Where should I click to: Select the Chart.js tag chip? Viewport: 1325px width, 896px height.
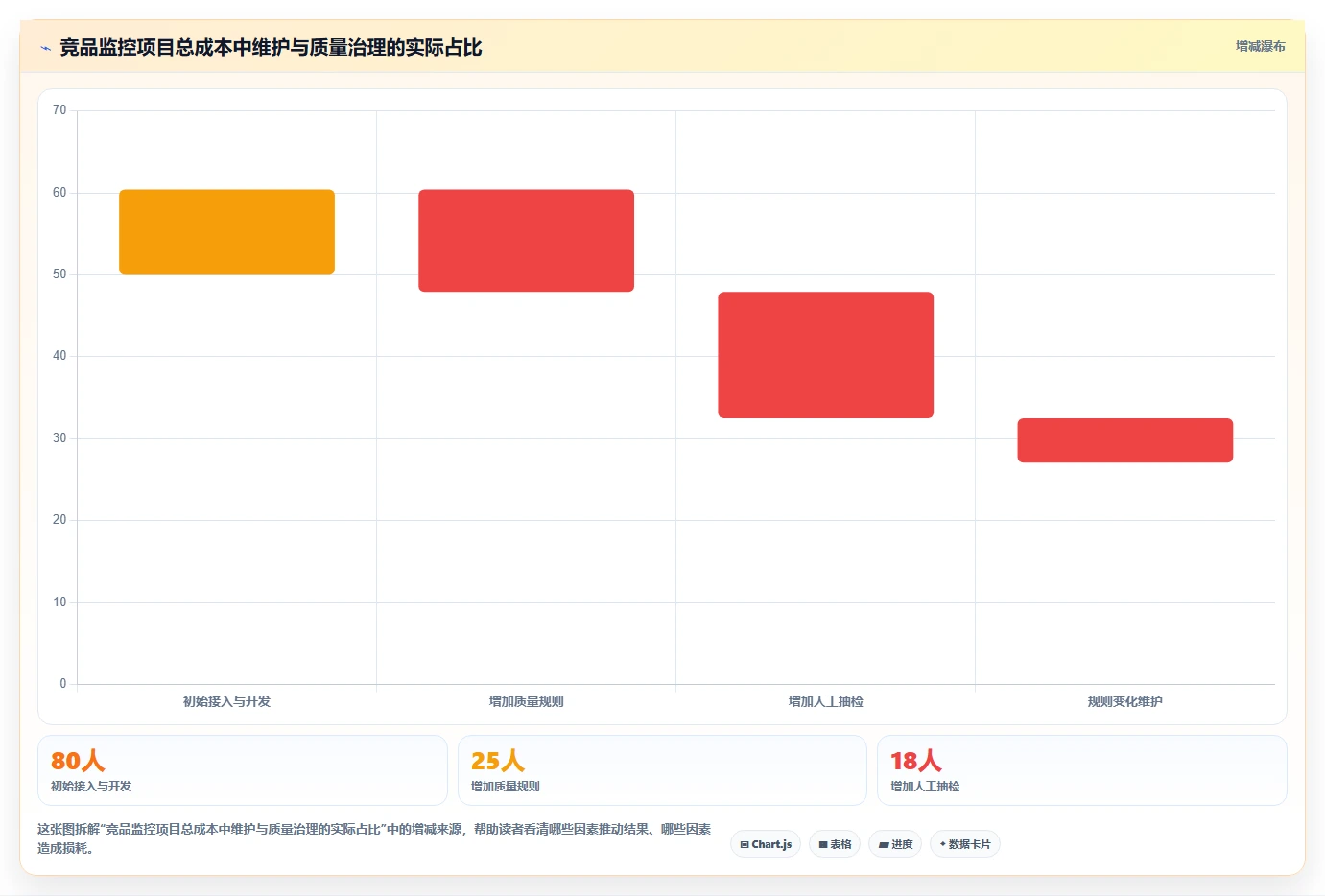coord(766,844)
